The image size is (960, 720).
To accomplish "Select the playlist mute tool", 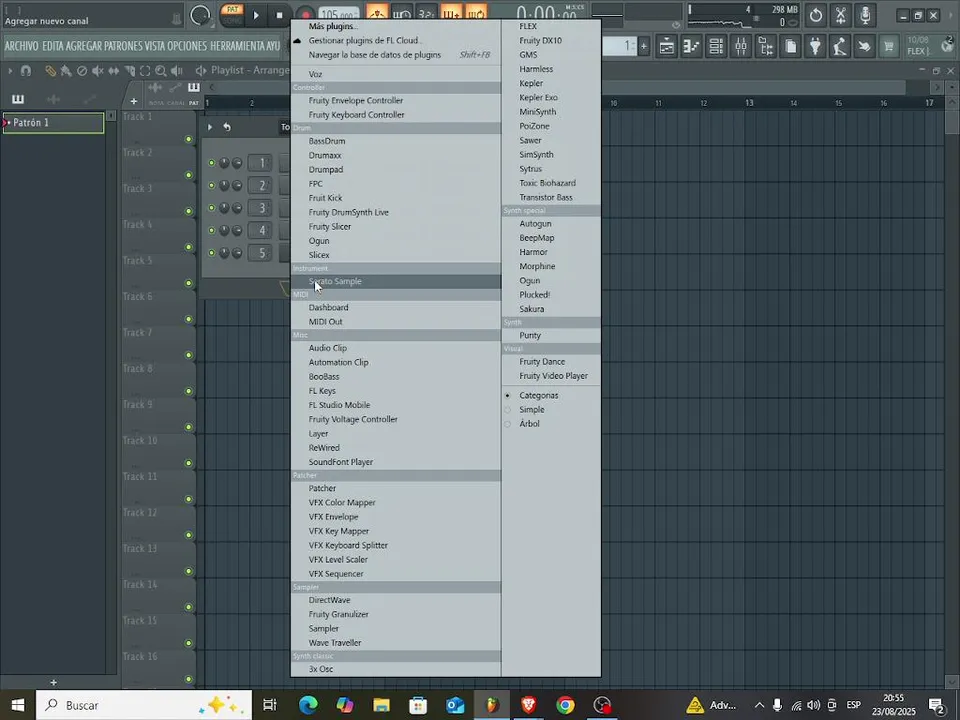I will [98, 71].
